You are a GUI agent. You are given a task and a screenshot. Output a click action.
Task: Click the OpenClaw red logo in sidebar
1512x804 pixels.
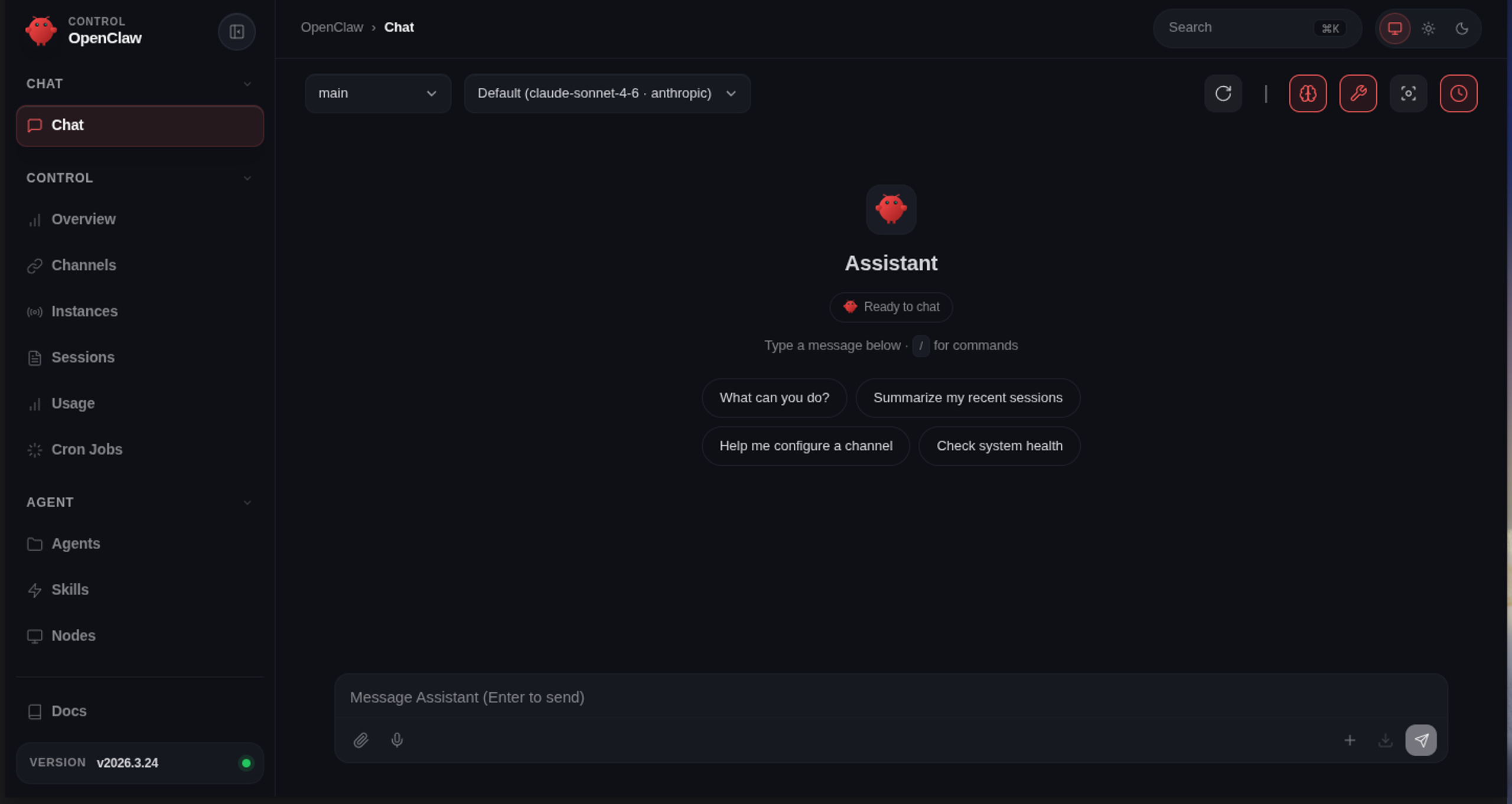[41, 31]
